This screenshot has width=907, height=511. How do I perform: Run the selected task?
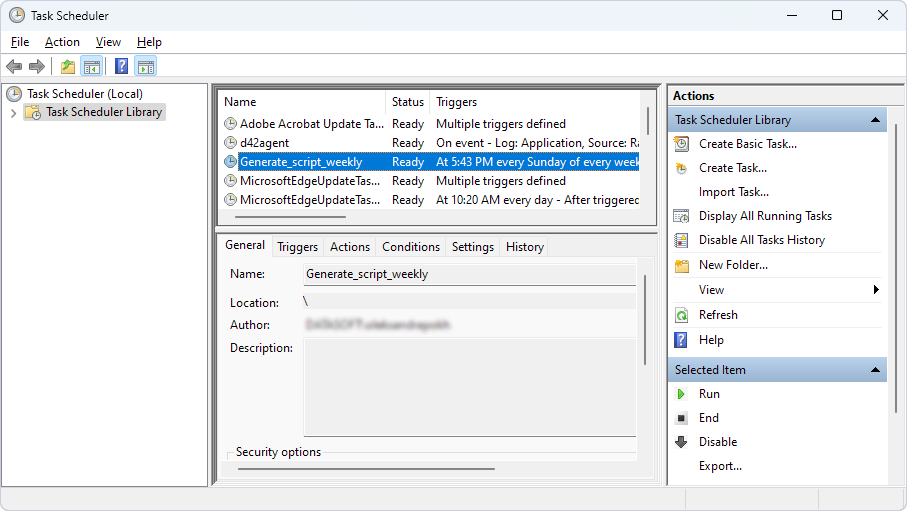click(709, 394)
